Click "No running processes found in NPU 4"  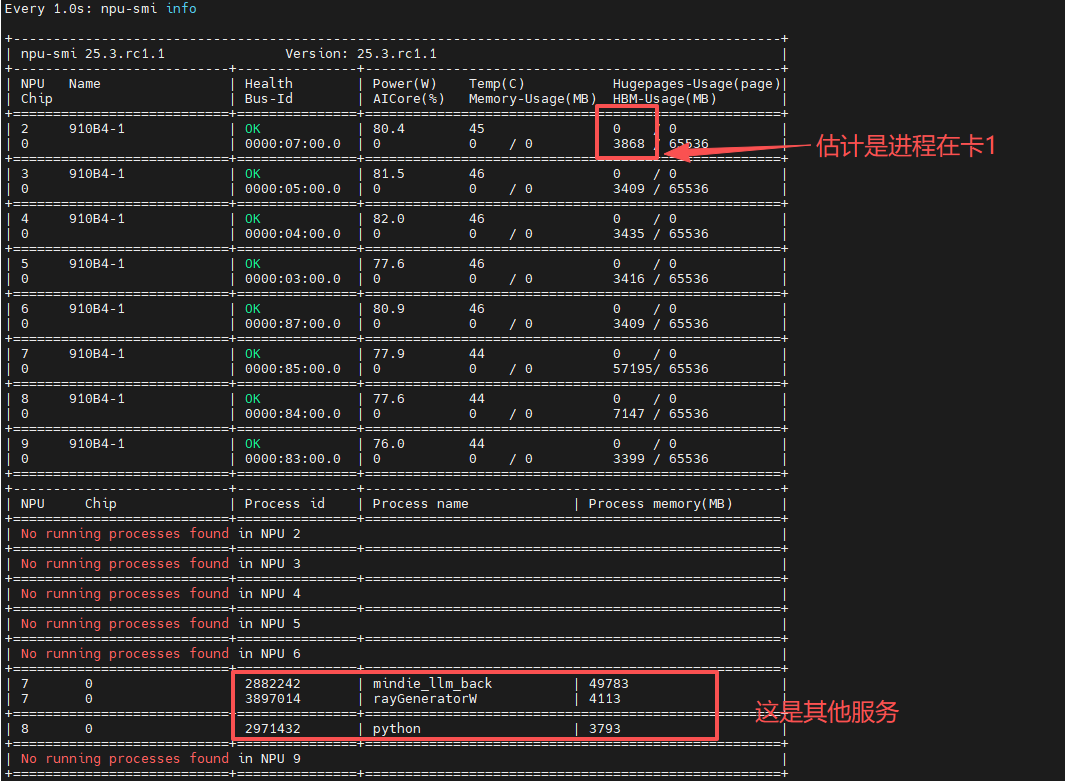point(160,593)
